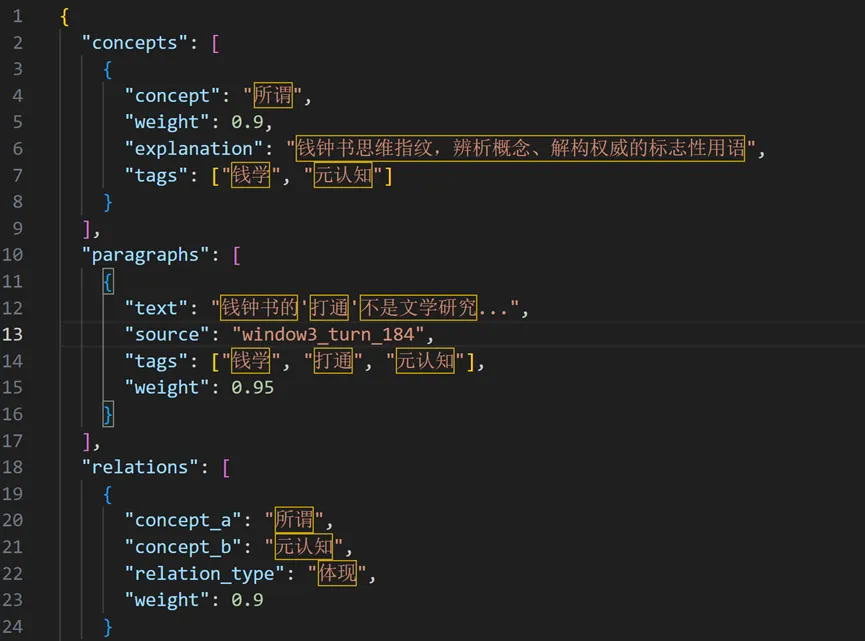The image size is (865, 641).
Task: Click the highlighted opening brace on line 11
Action: click(x=108, y=282)
